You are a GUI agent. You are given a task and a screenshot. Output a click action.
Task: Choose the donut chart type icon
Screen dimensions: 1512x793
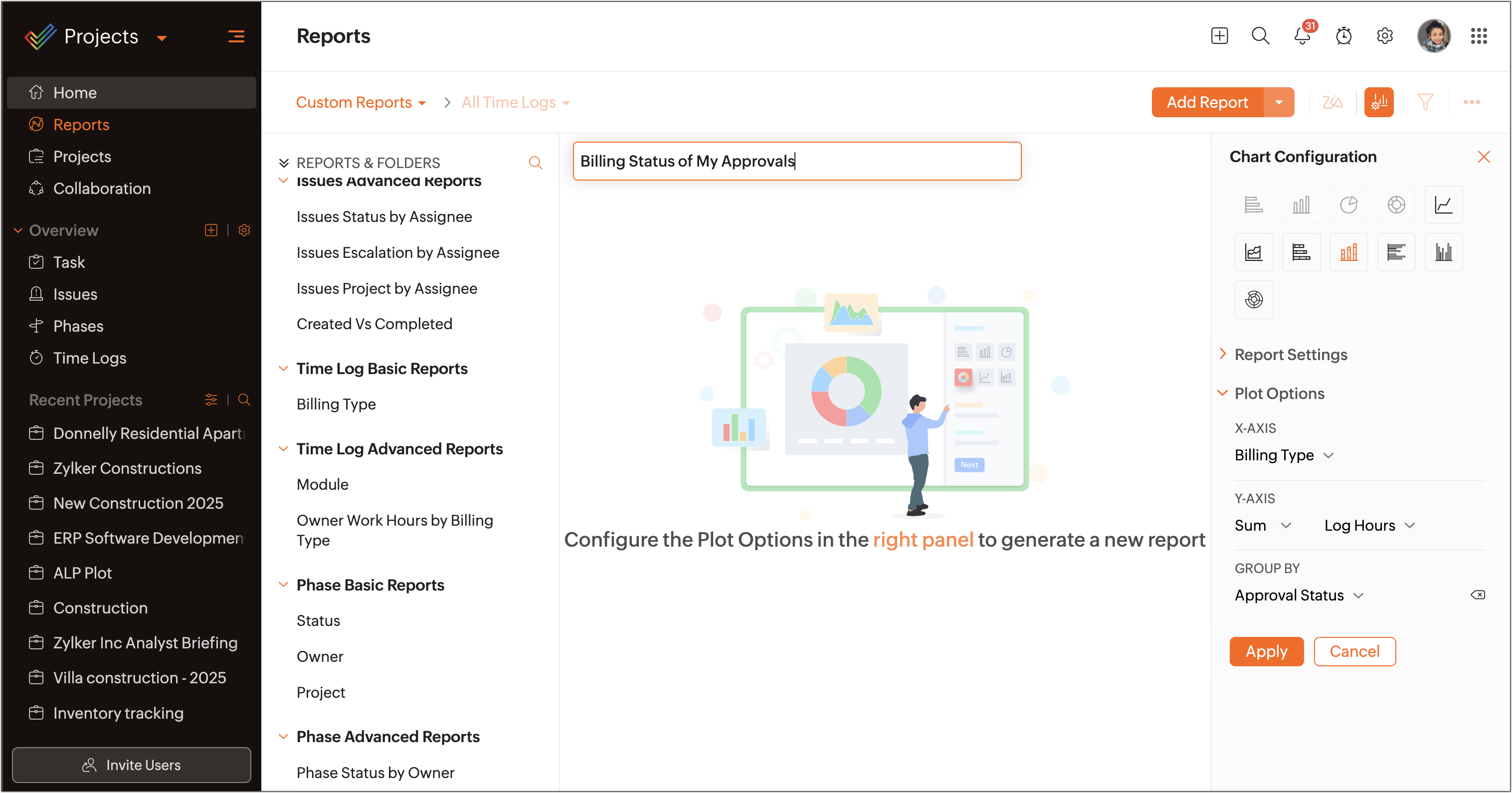pyautogui.click(x=1396, y=205)
